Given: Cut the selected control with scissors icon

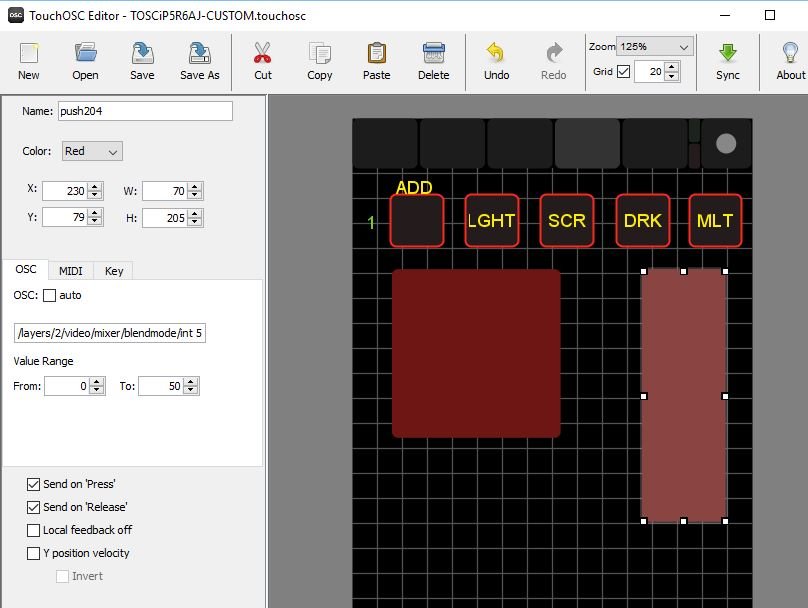Looking at the screenshot, I should coord(263,60).
